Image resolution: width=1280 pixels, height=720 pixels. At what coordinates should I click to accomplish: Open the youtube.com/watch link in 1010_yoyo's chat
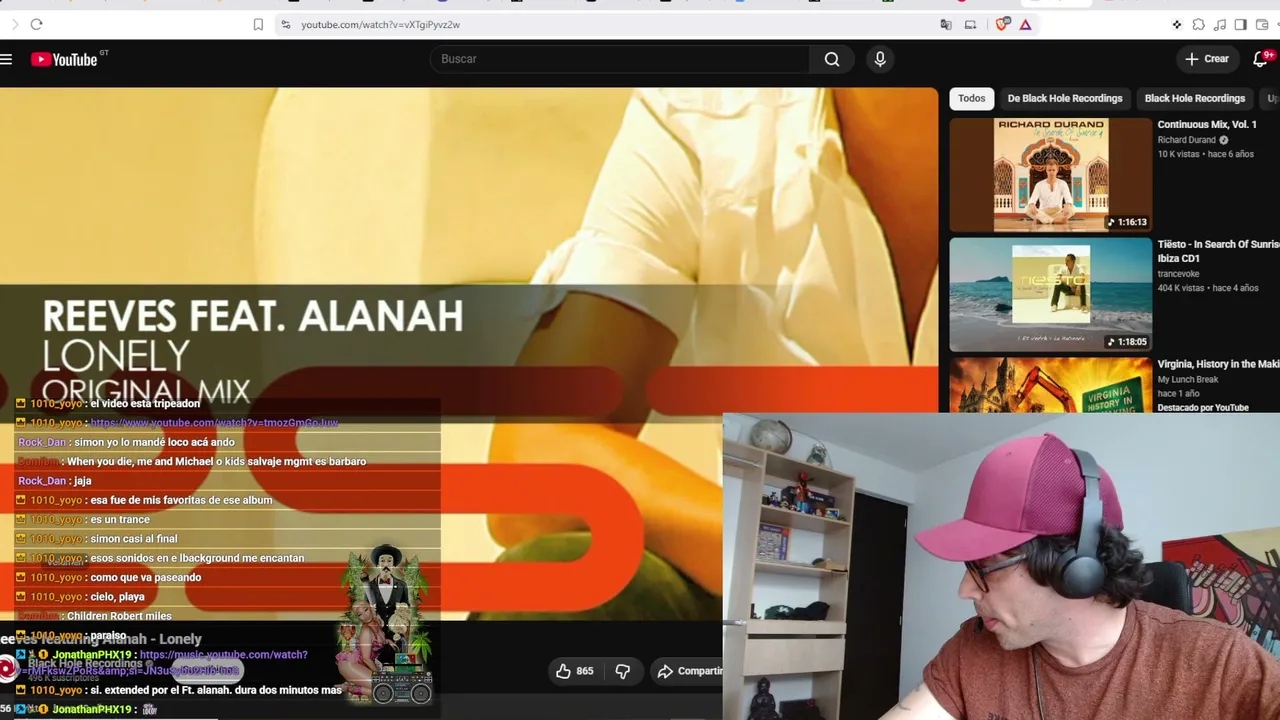[x=214, y=423]
